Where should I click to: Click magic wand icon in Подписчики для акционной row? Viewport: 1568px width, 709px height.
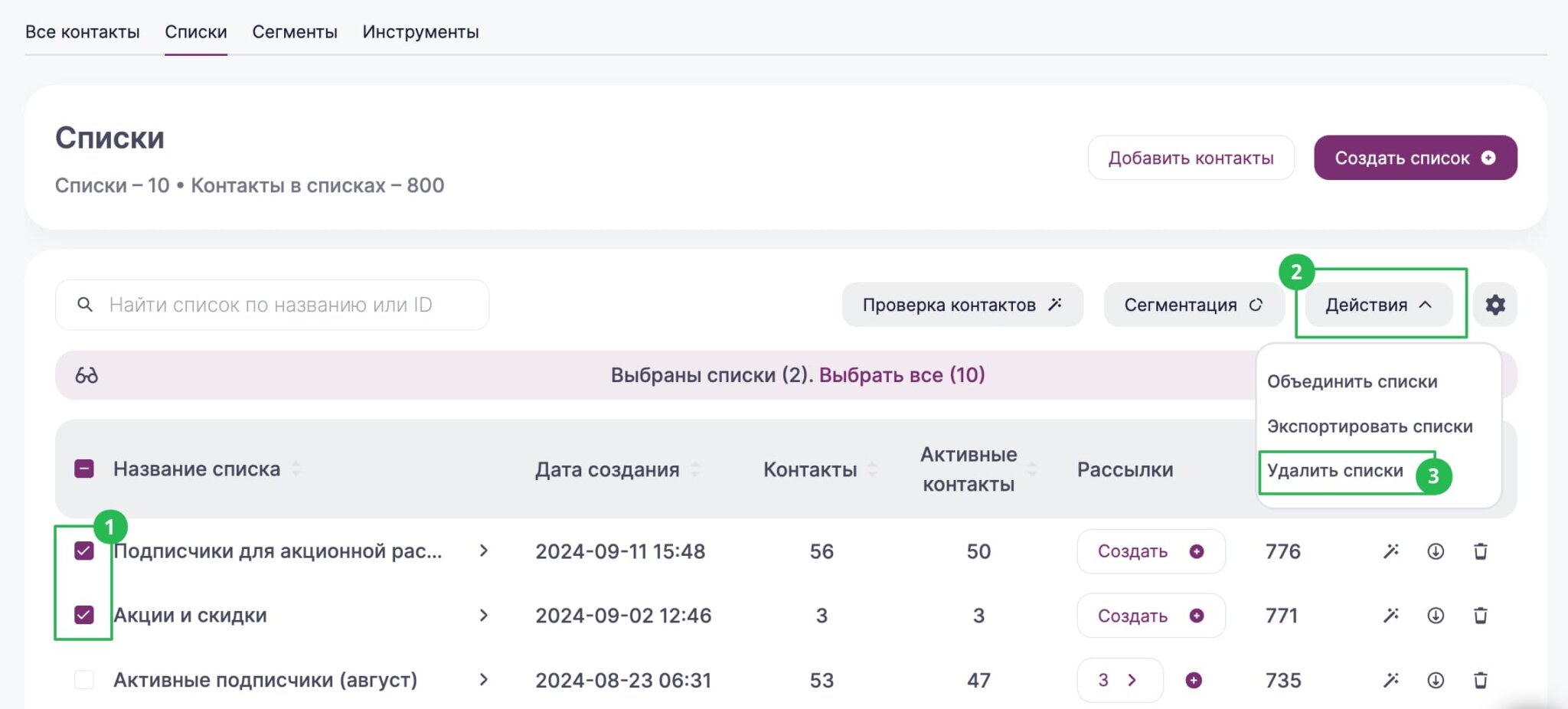click(1391, 551)
